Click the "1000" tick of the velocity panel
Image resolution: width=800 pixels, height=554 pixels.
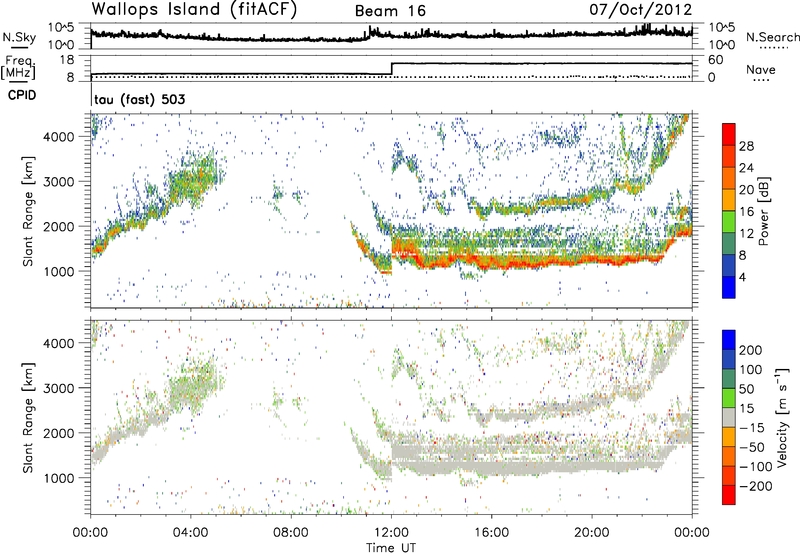coord(59,478)
